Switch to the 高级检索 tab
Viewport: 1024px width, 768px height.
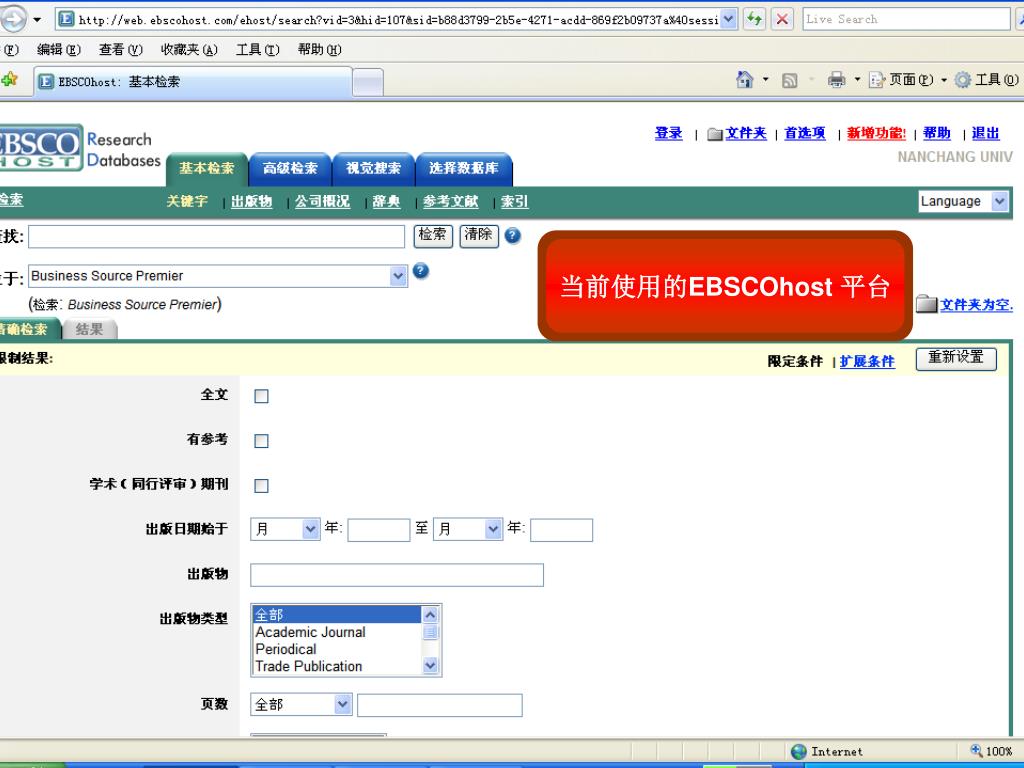click(x=290, y=168)
